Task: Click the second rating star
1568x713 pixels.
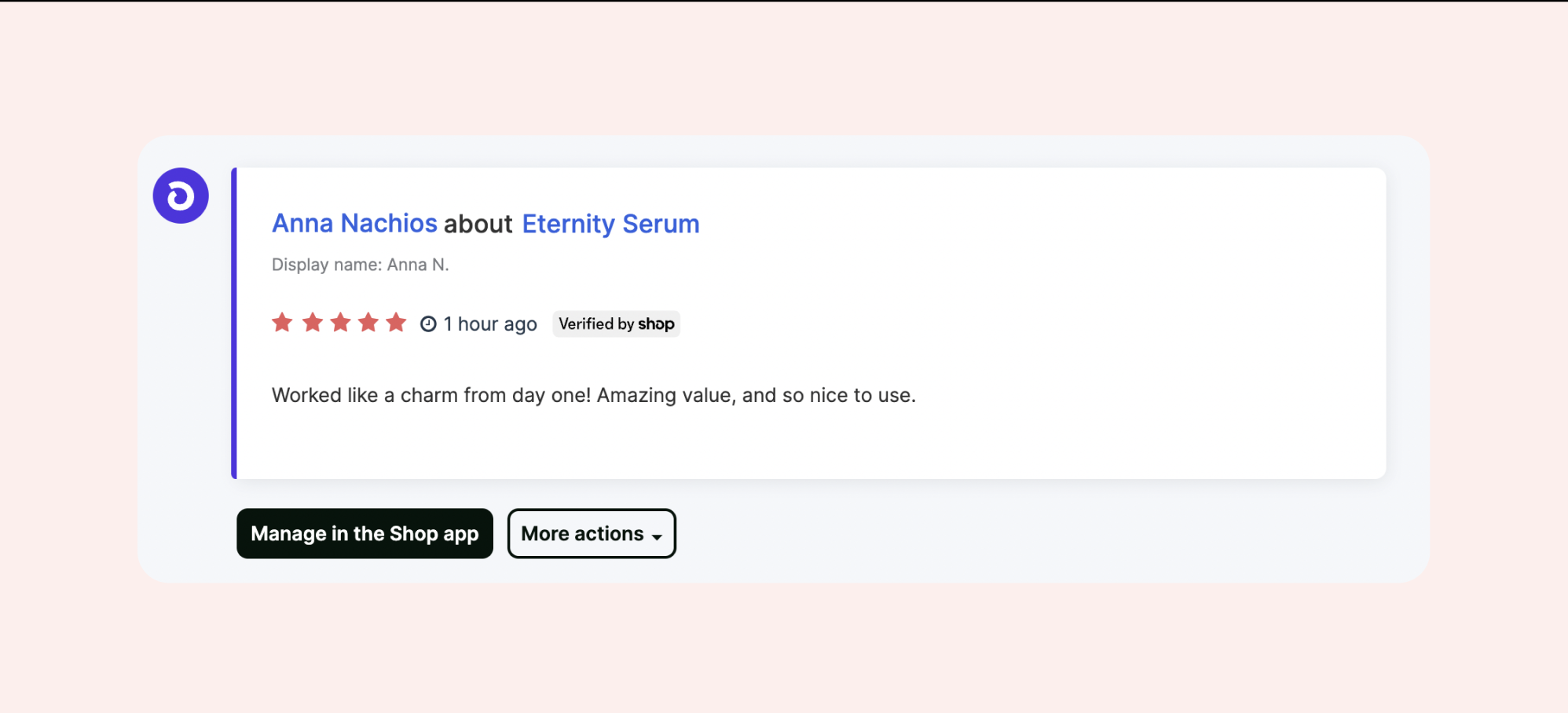Action: click(313, 322)
